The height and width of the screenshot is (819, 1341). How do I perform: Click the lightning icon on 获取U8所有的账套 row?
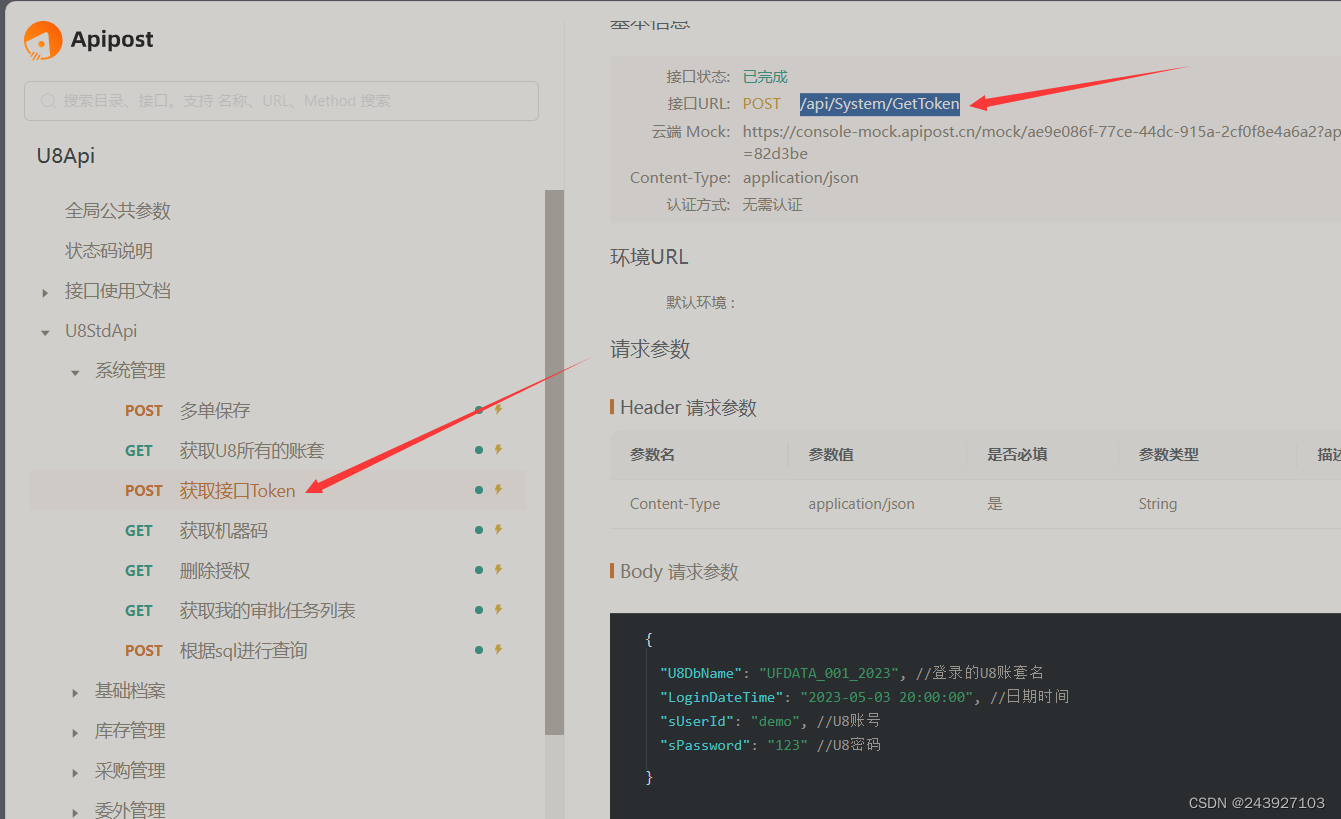click(498, 450)
